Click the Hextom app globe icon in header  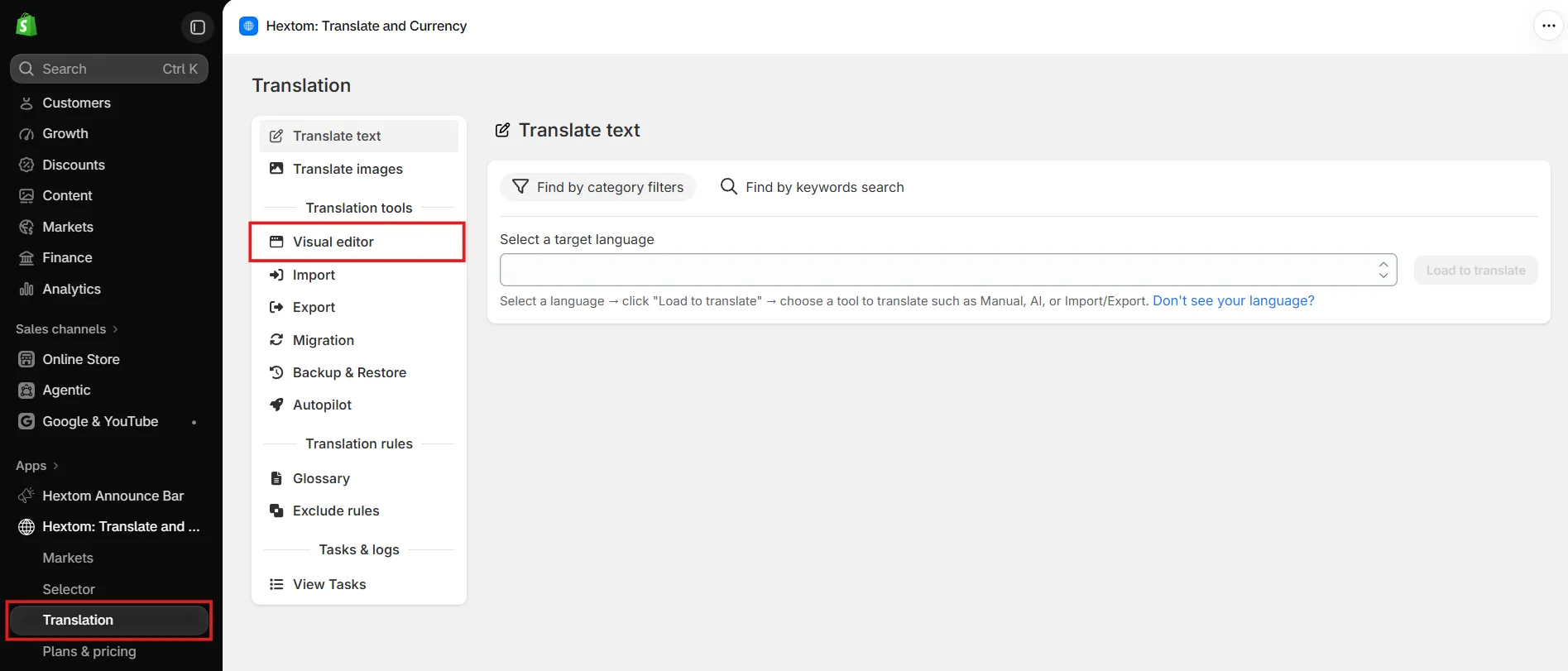pos(248,26)
